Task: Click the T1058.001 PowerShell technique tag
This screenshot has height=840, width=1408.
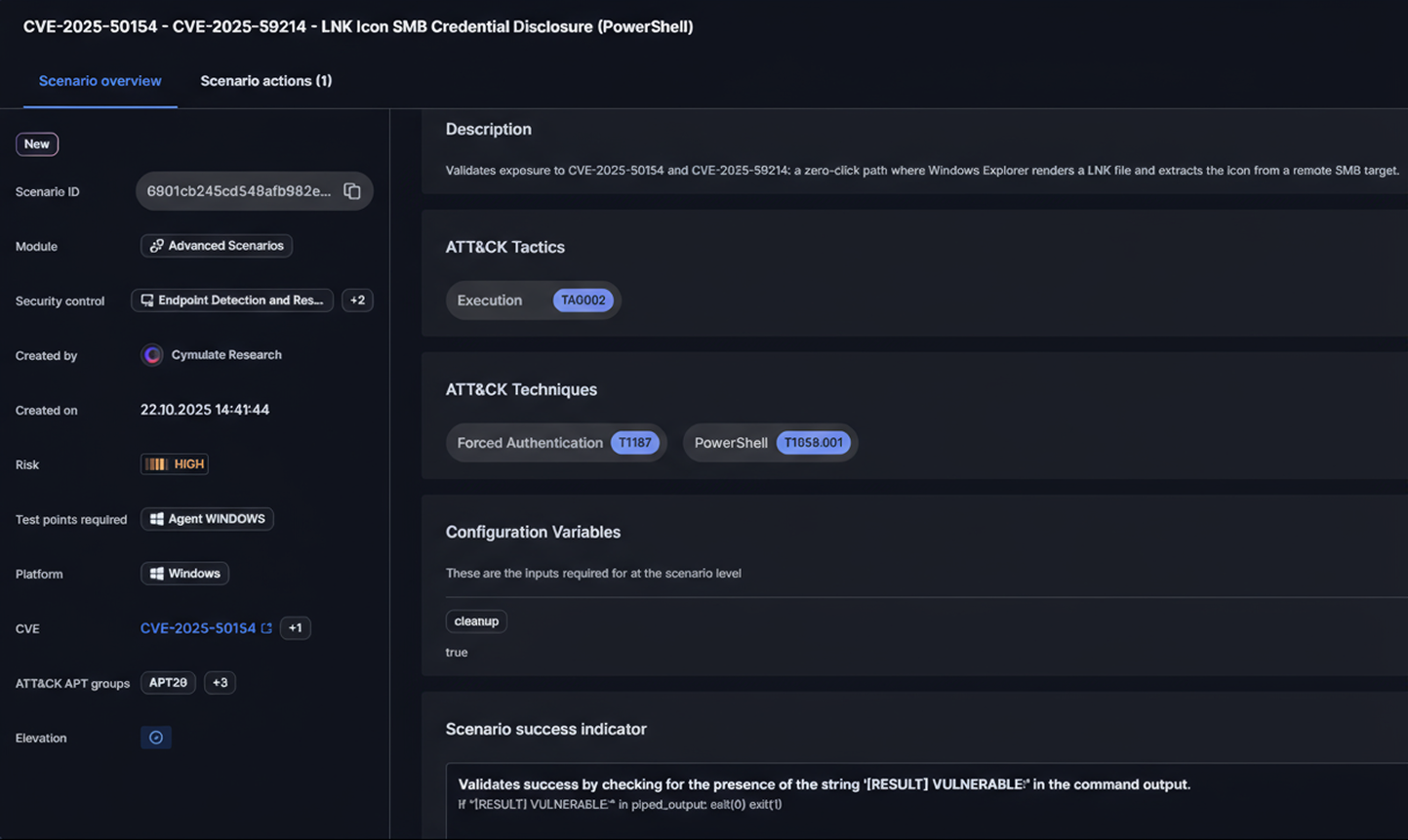Action: pyautogui.click(x=813, y=443)
